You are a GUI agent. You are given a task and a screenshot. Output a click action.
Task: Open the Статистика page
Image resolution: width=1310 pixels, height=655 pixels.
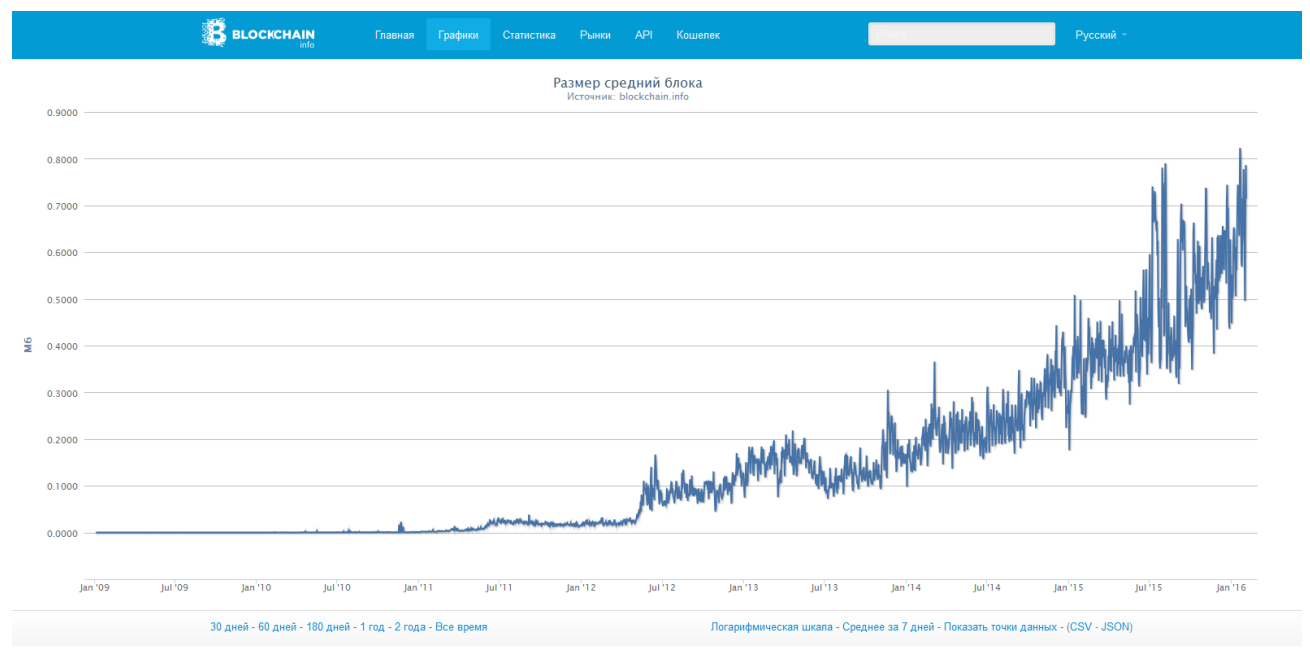click(529, 35)
